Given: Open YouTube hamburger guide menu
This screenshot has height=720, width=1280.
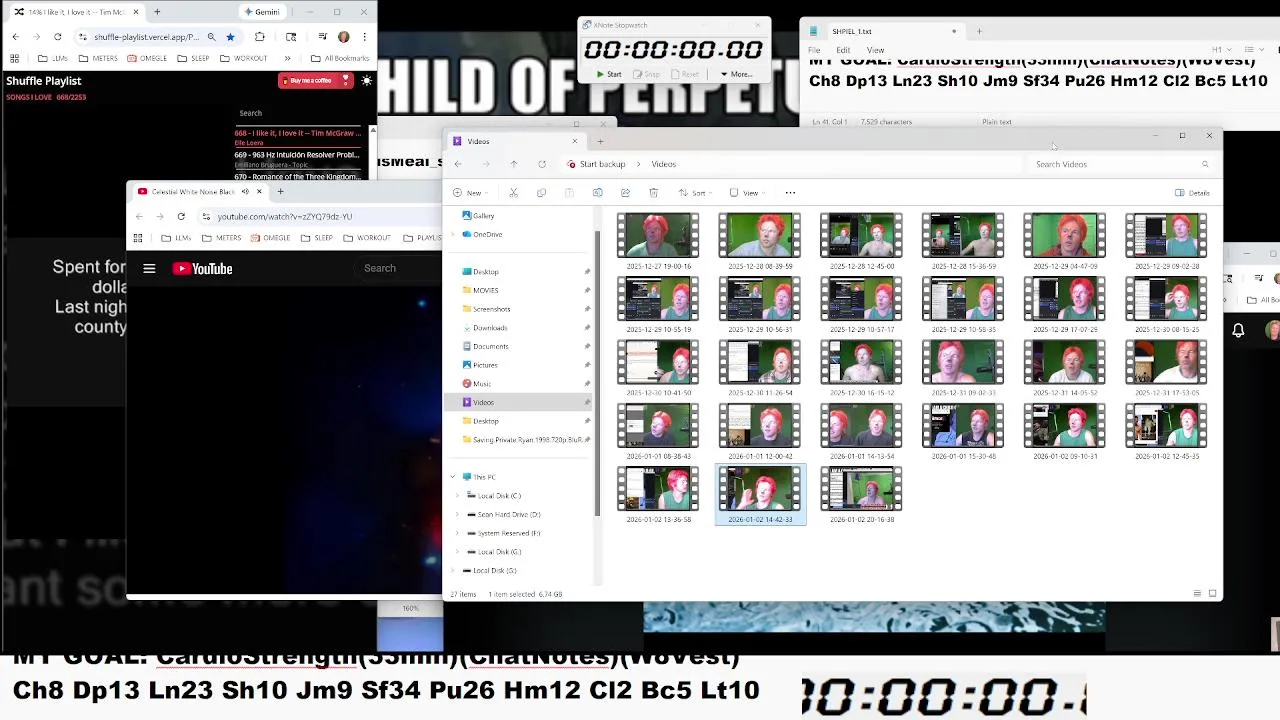Looking at the screenshot, I should point(149,268).
